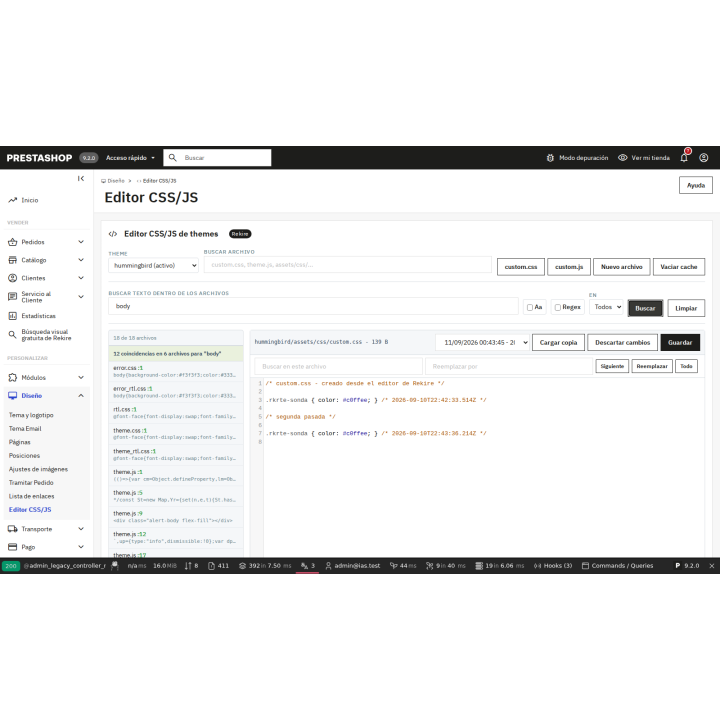Focus the text search field containing body
720x720 pixels.
tap(313, 306)
